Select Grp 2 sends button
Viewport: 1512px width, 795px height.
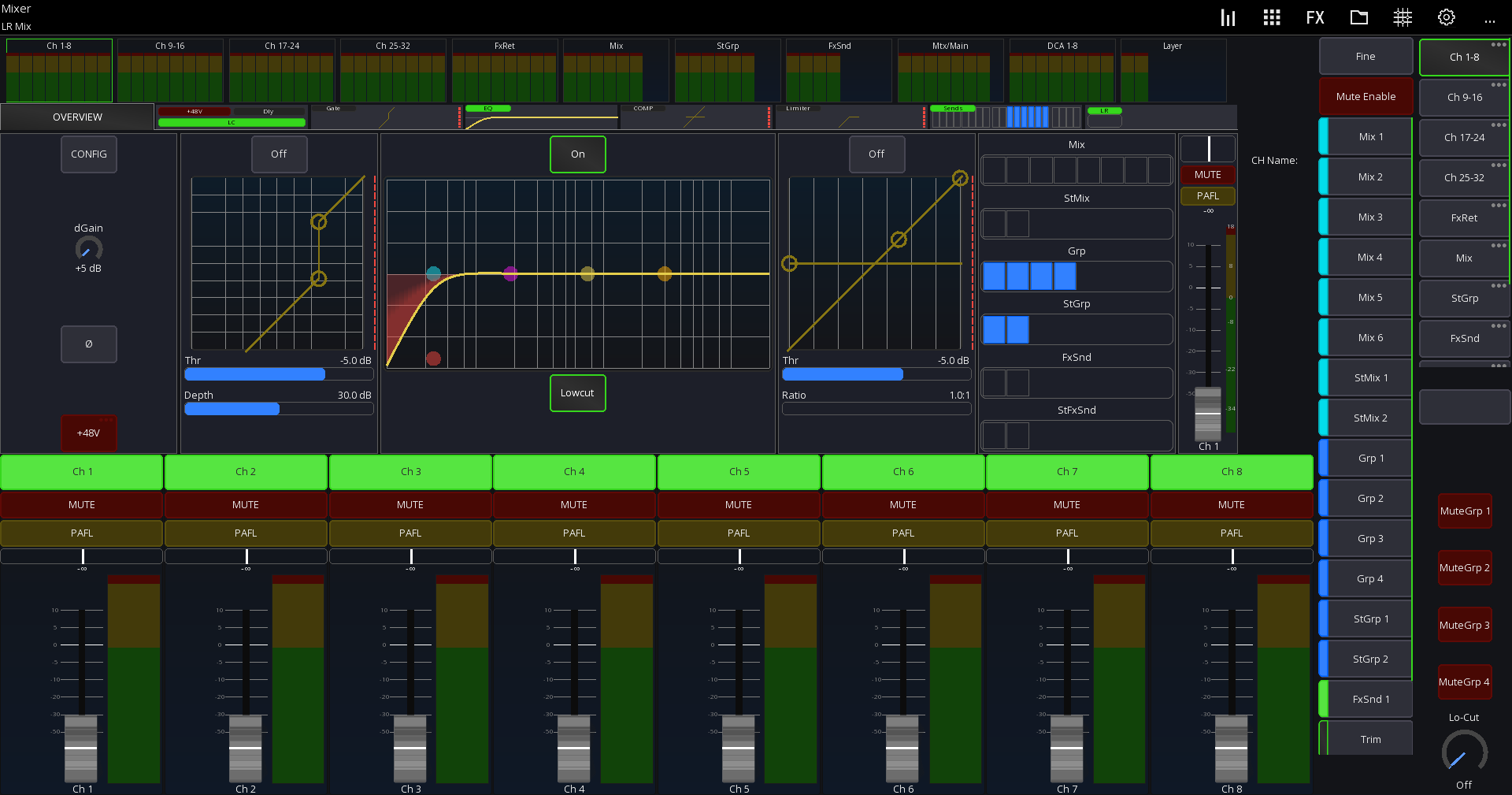[1366, 499]
